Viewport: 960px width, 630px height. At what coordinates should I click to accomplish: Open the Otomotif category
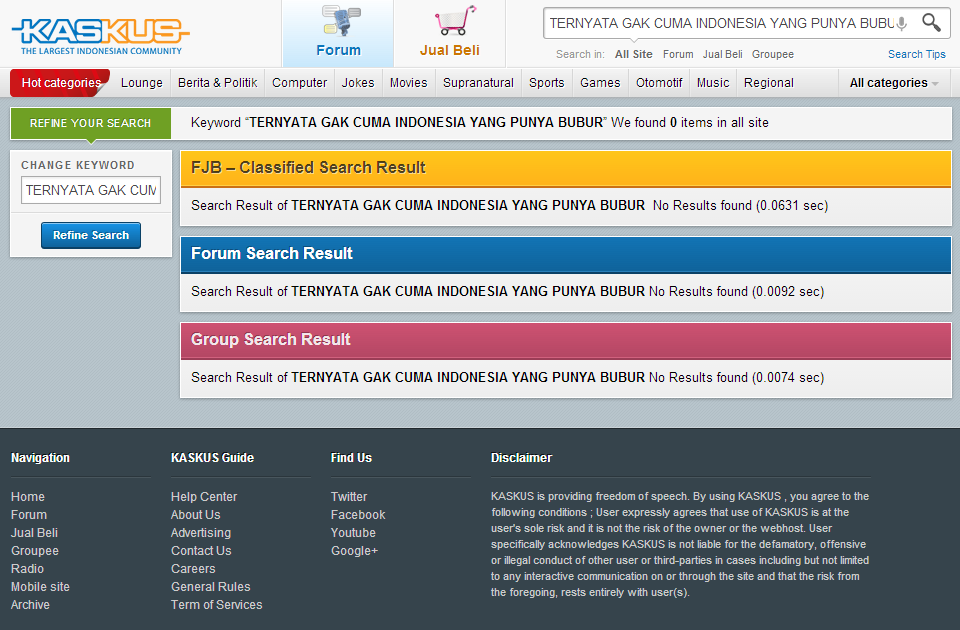(659, 83)
